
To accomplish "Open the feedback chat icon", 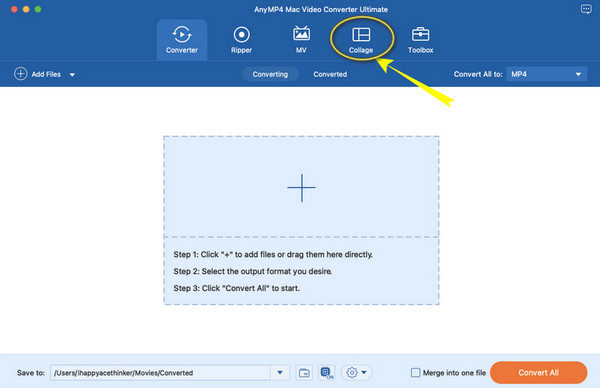I will point(586,9).
